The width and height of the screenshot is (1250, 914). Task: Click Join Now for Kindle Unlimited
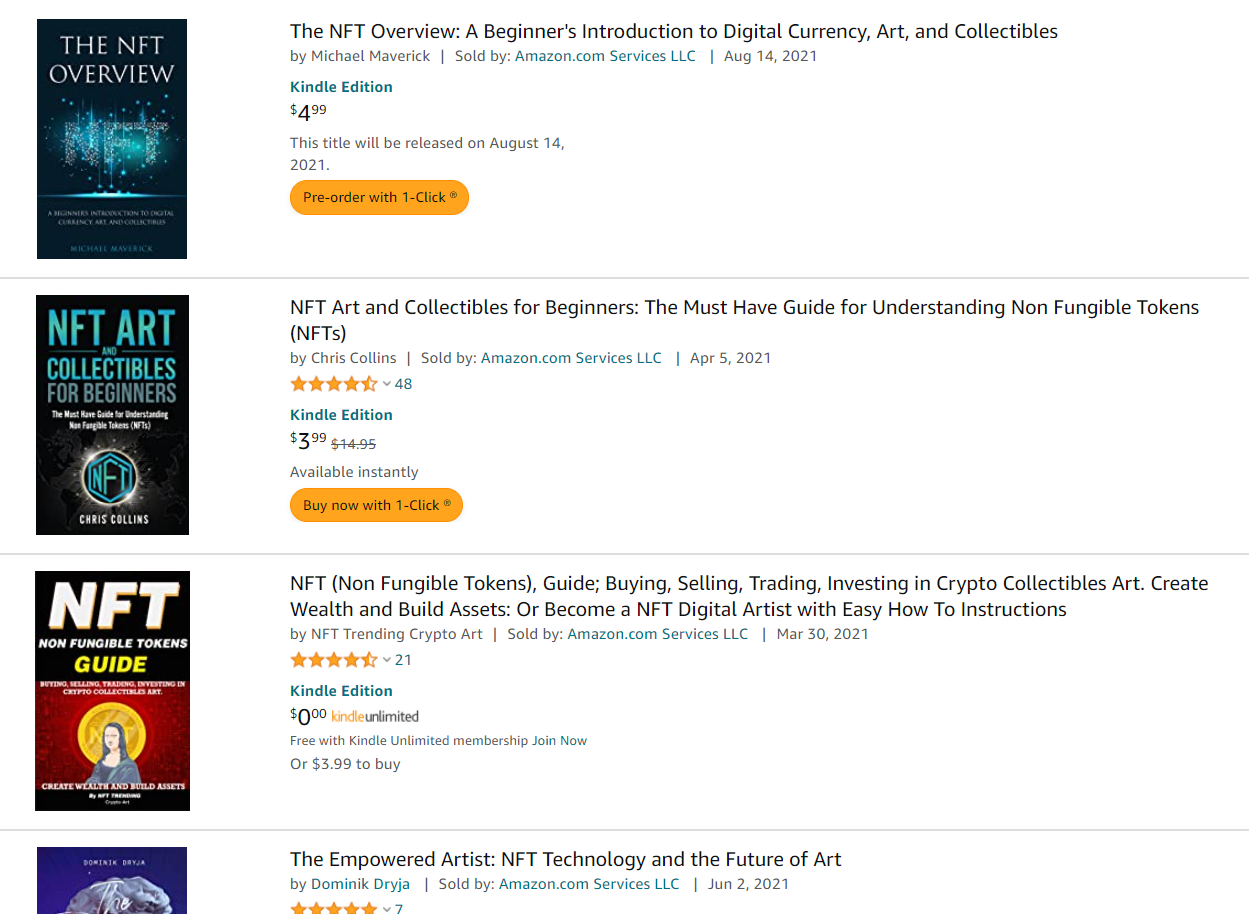pos(559,741)
